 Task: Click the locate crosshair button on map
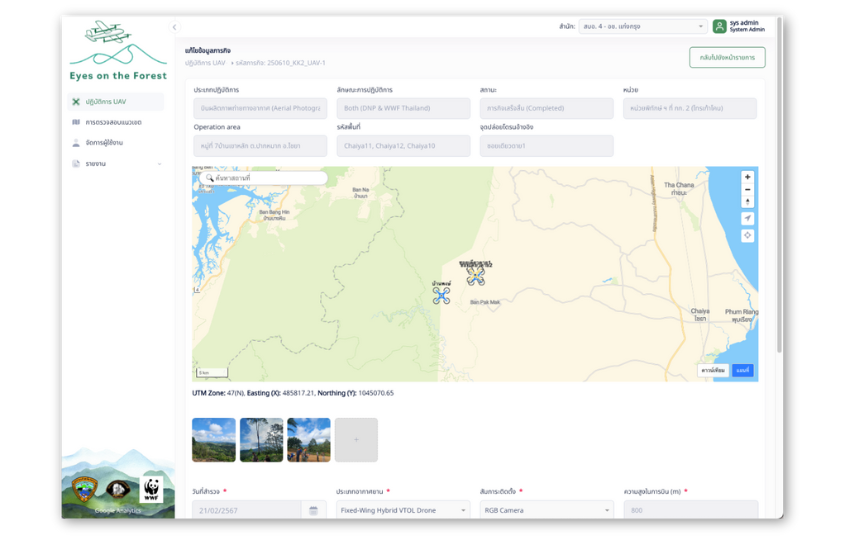click(x=747, y=236)
